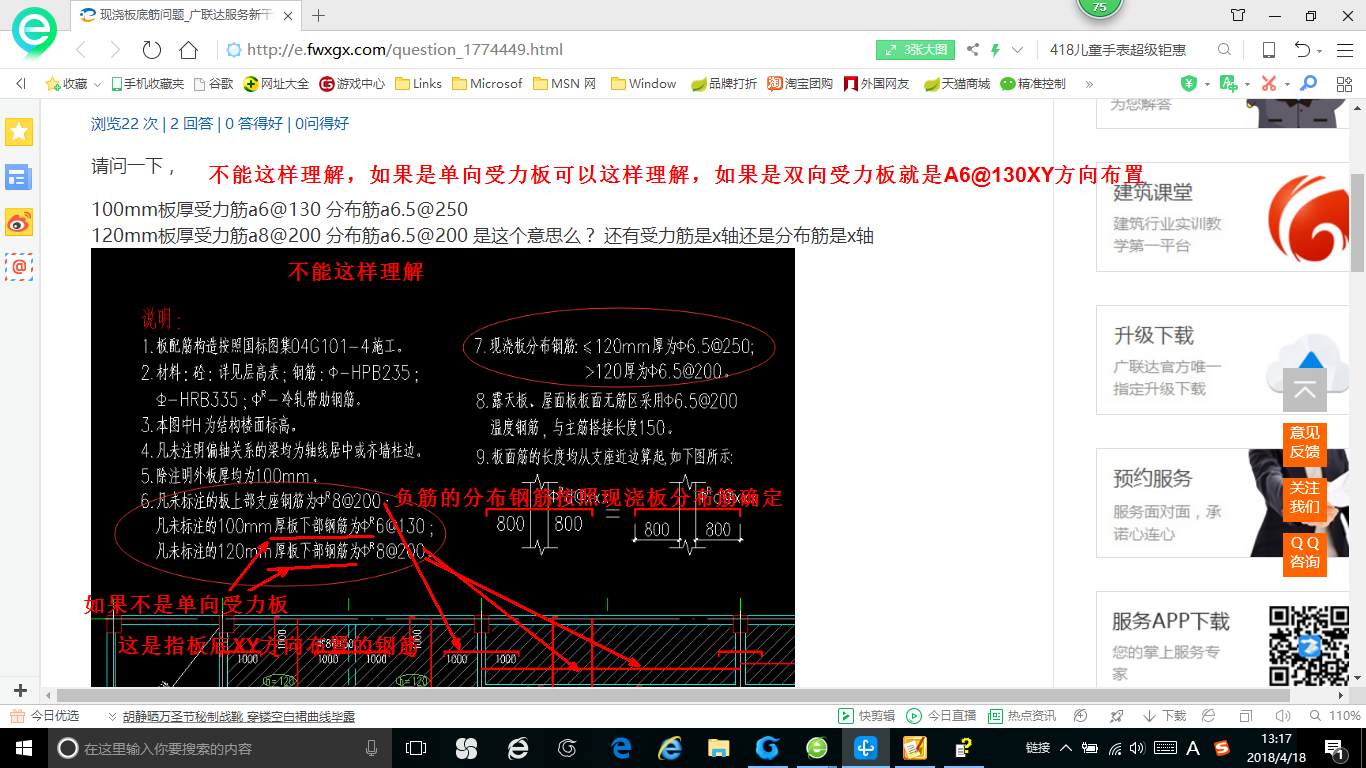Open the screenshot tool dropdown arrow
This screenshot has width=1366, height=768.
coord(1287,84)
